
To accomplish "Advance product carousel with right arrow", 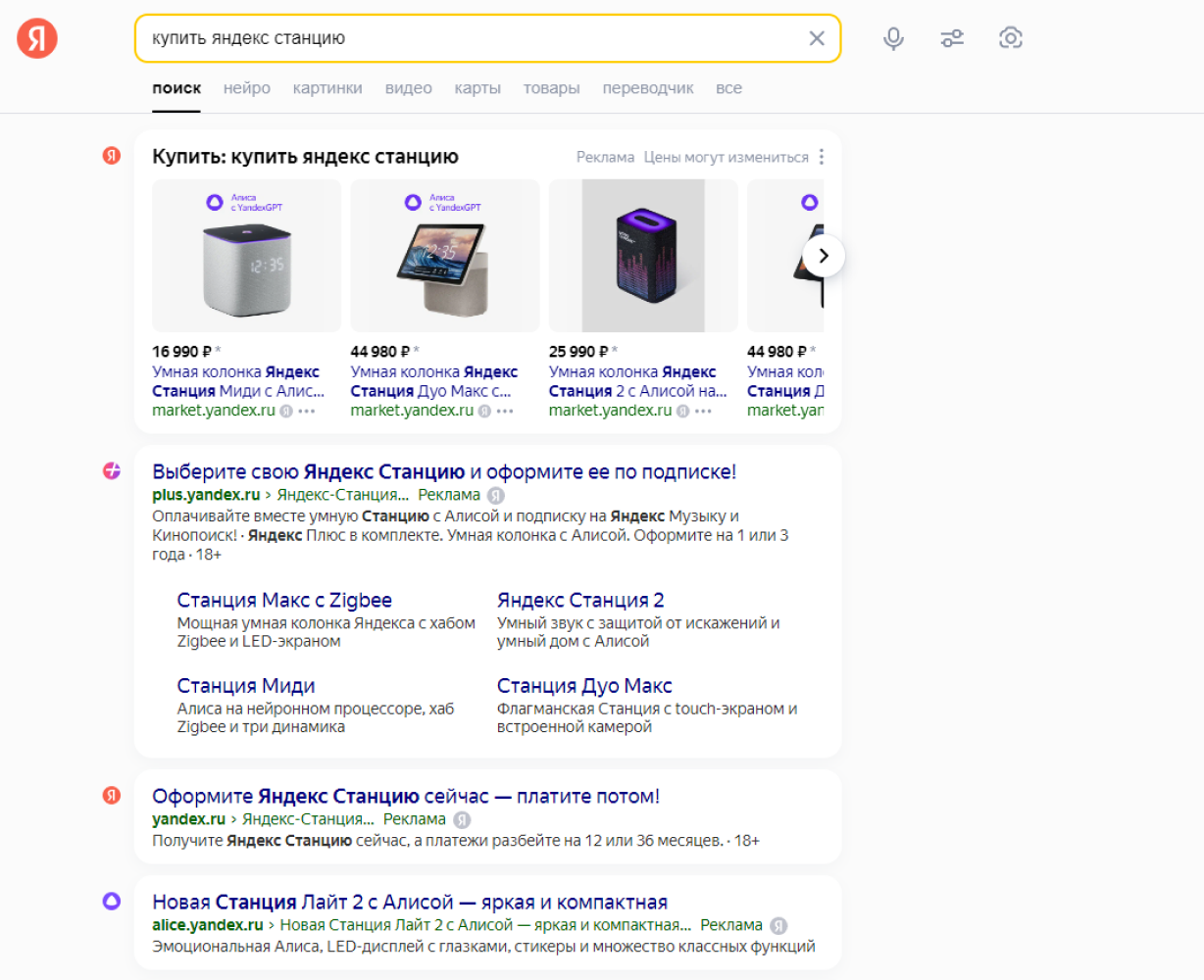I will pyautogui.click(x=824, y=256).
